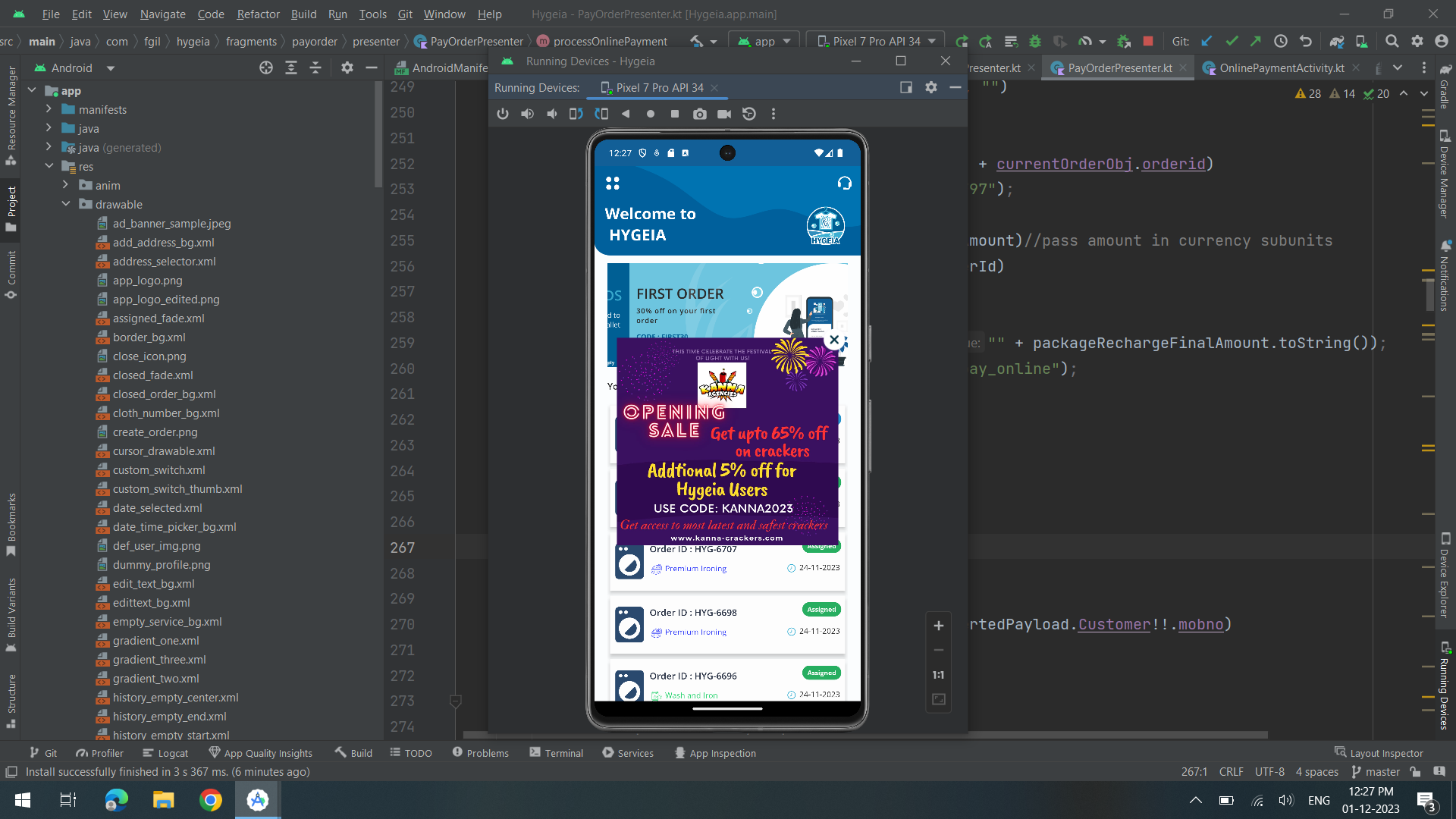This screenshot has width=1456, height=819.
Task: Open the Refactor menu
Action: 258,14
